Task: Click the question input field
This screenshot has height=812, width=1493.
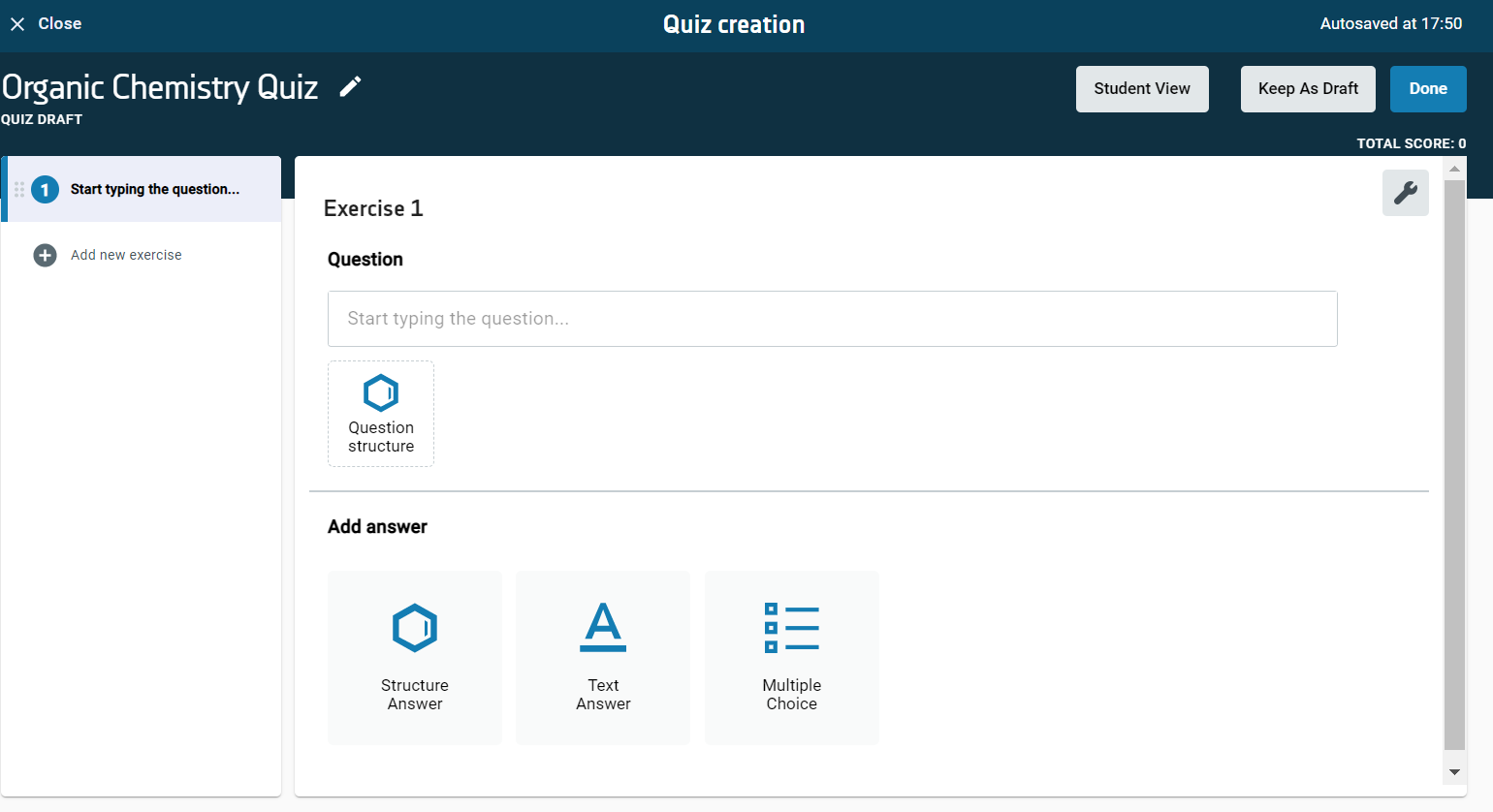Action: click(x=832, y=318)
